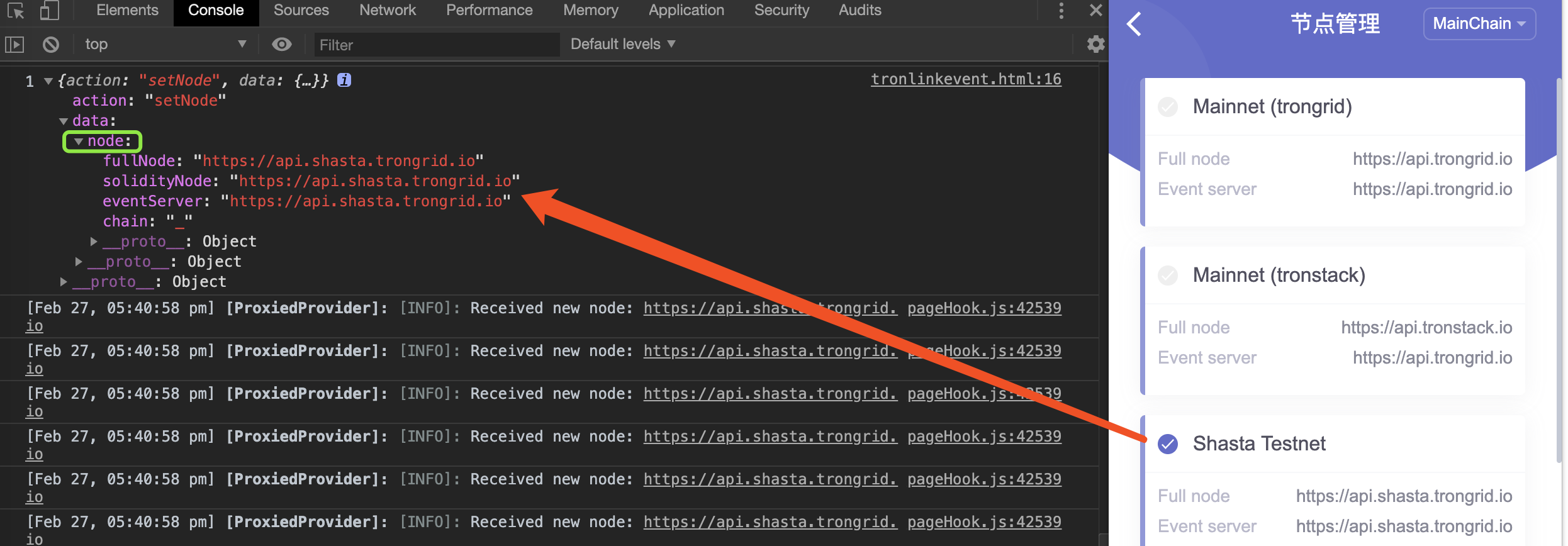The width and height of the screenshot is (1568, 546).
Task: Focus the console Filter field
Action: [437, 45]
